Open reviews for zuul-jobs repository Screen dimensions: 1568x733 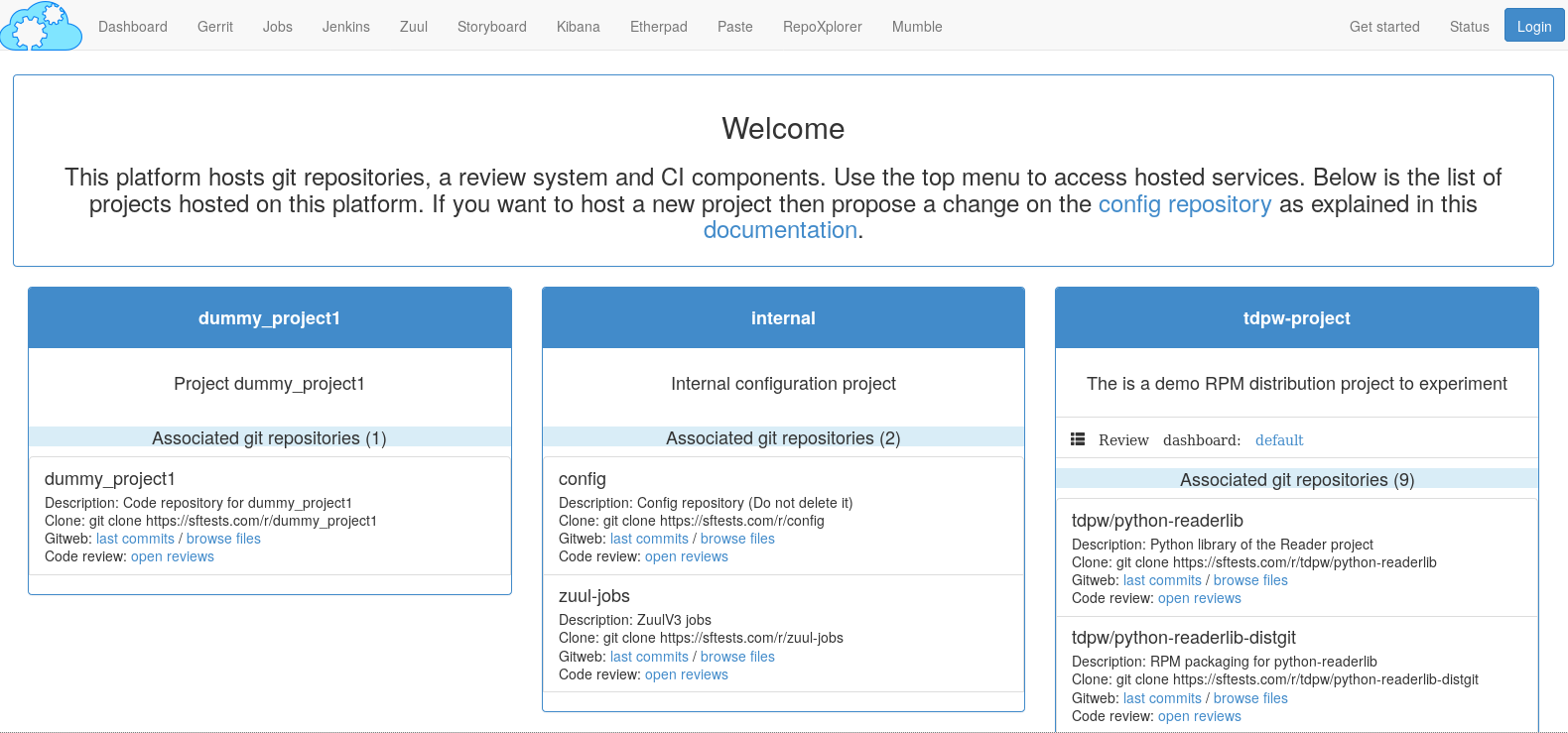686,674
